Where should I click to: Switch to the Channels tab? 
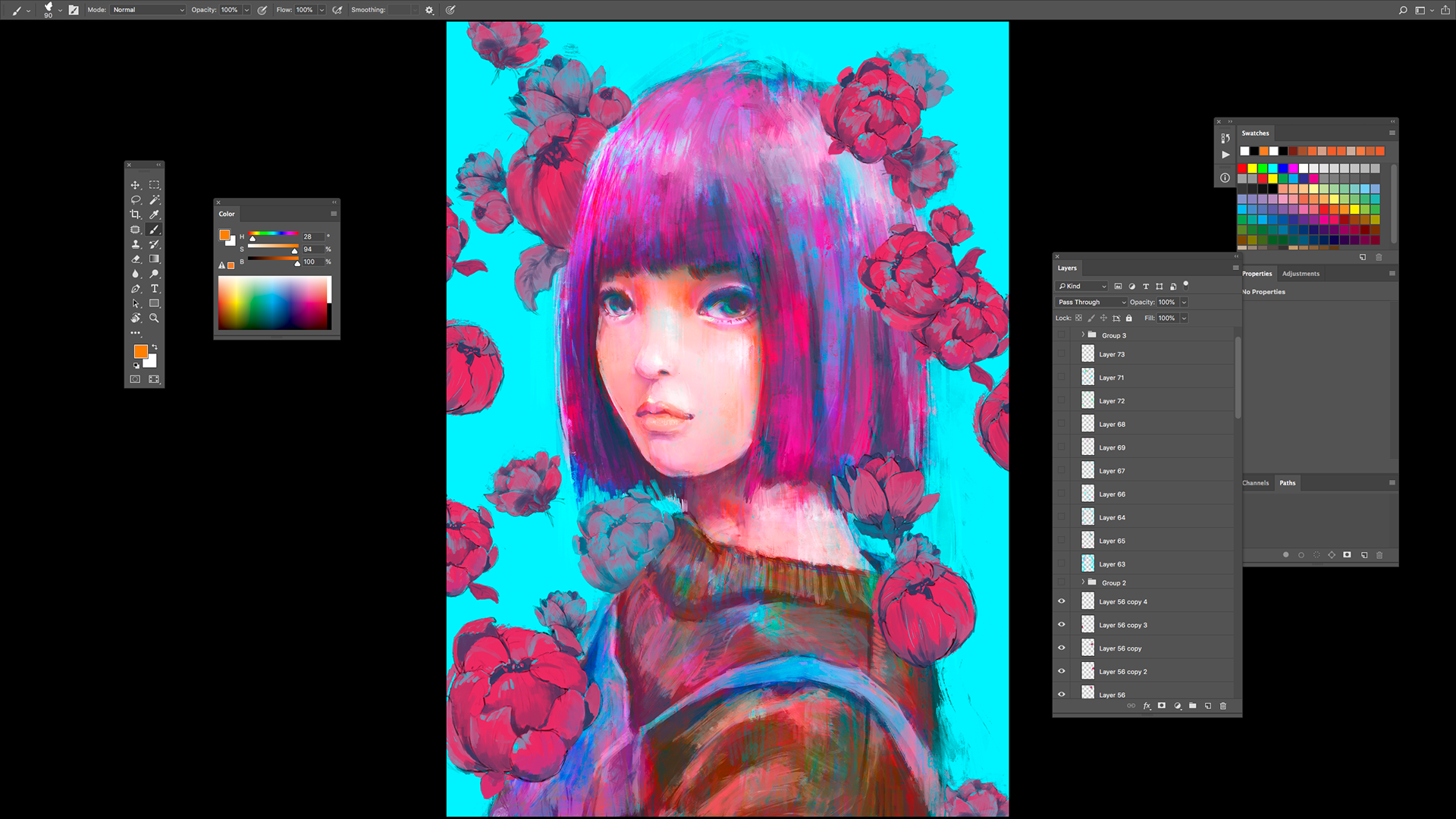coord(1256,483)
